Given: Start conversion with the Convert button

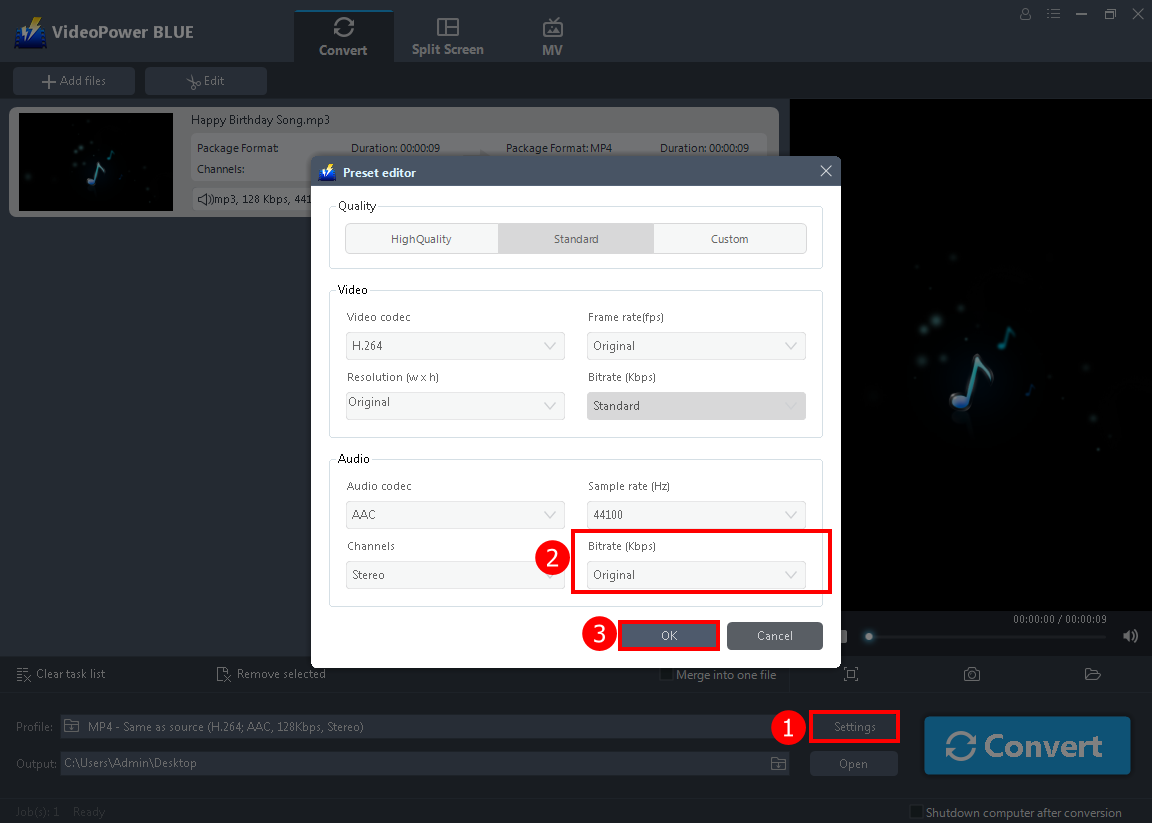Looking at the screenshot, I should [x=1027, y=745].
